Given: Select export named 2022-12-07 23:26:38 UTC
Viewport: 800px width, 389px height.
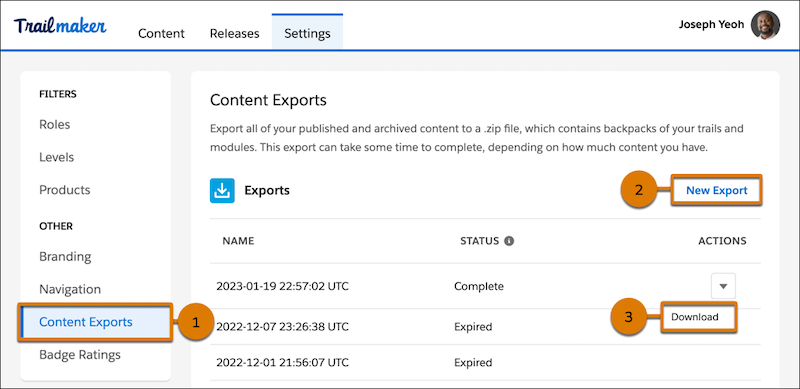Looking at the screenshot, I should click(282, 327).
